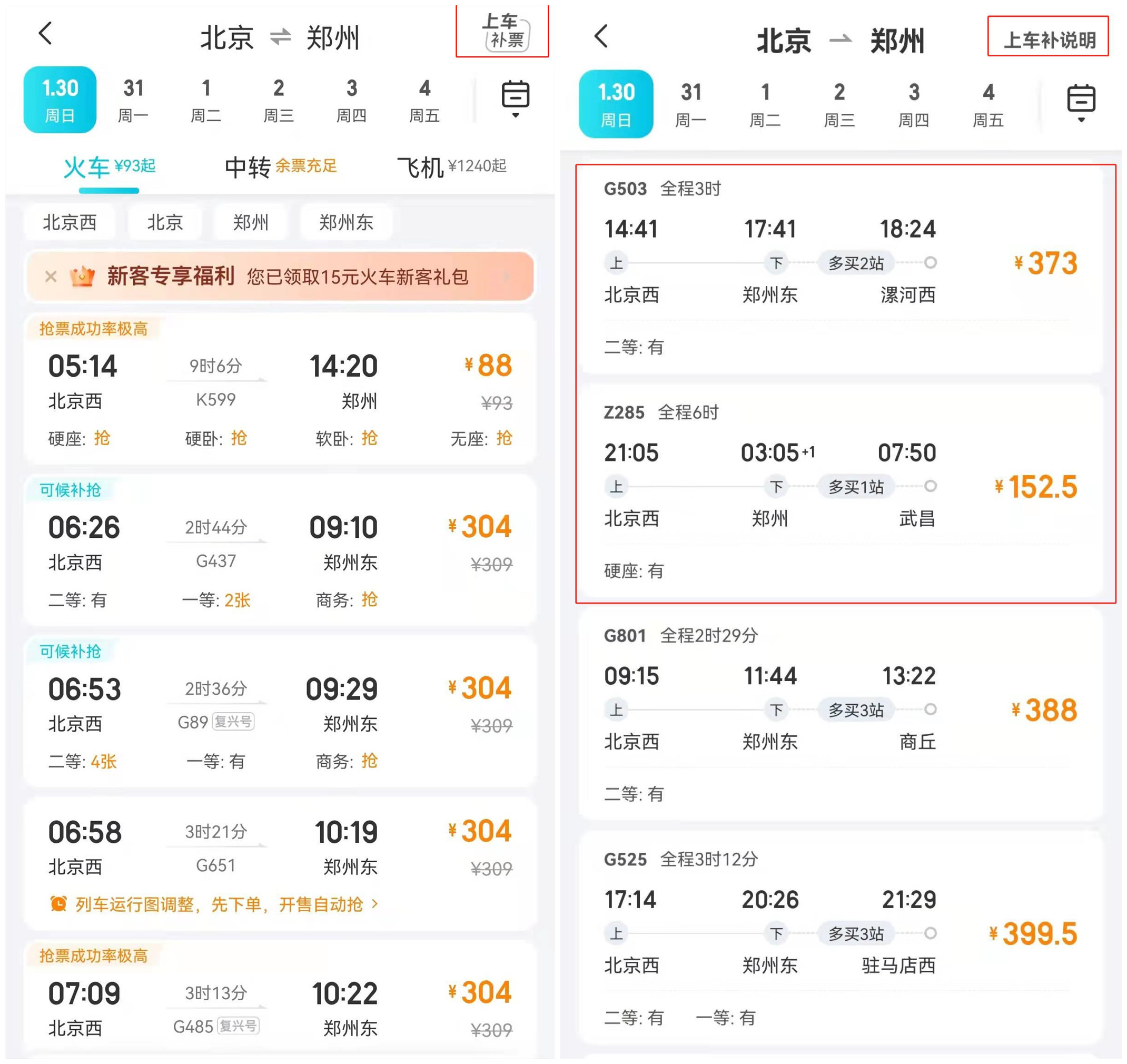Tap price ¥373 on G503
This screenshot has height=1064, width=1127.
(x=1045, y=263)
